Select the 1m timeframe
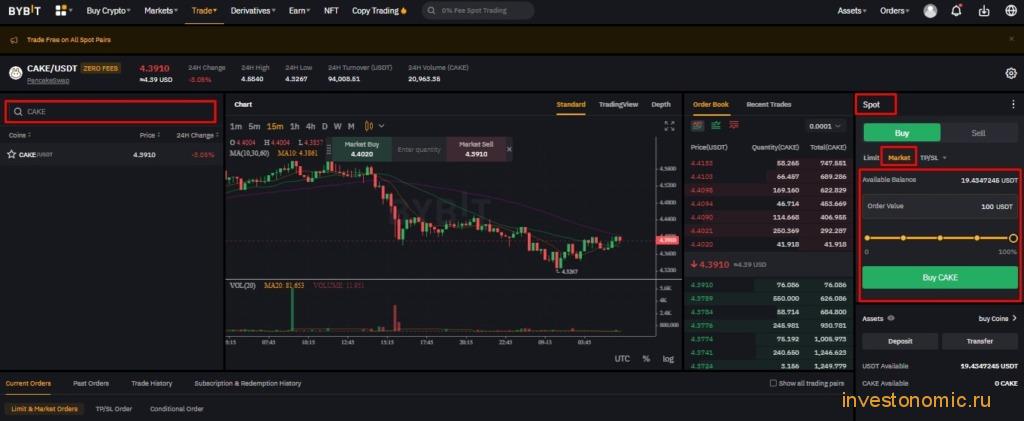Viewport: 1024px width, 421px height. click(236, 126)
